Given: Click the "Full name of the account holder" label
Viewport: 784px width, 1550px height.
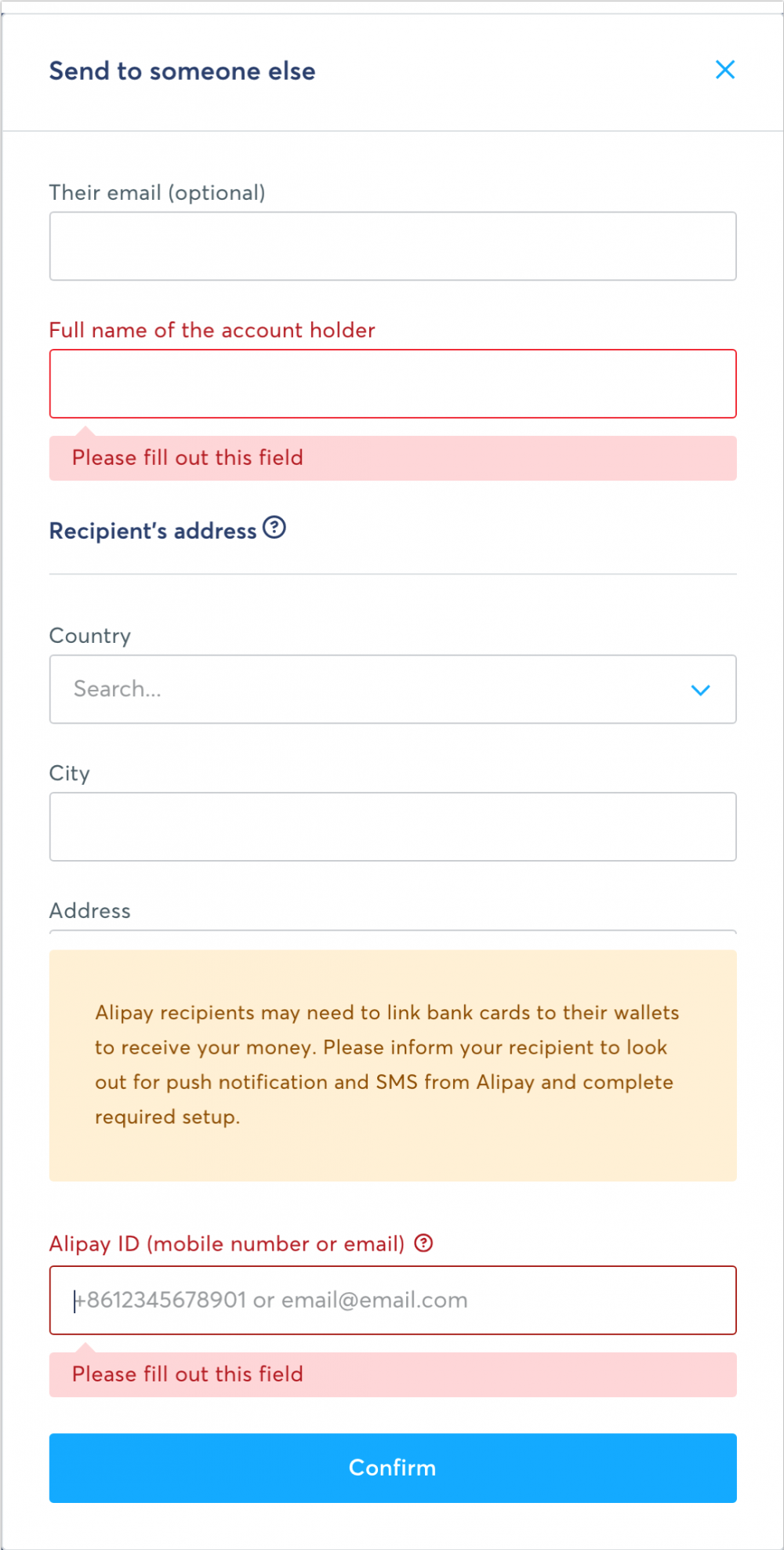Looking at the screenshot, I should coord(212,330).
